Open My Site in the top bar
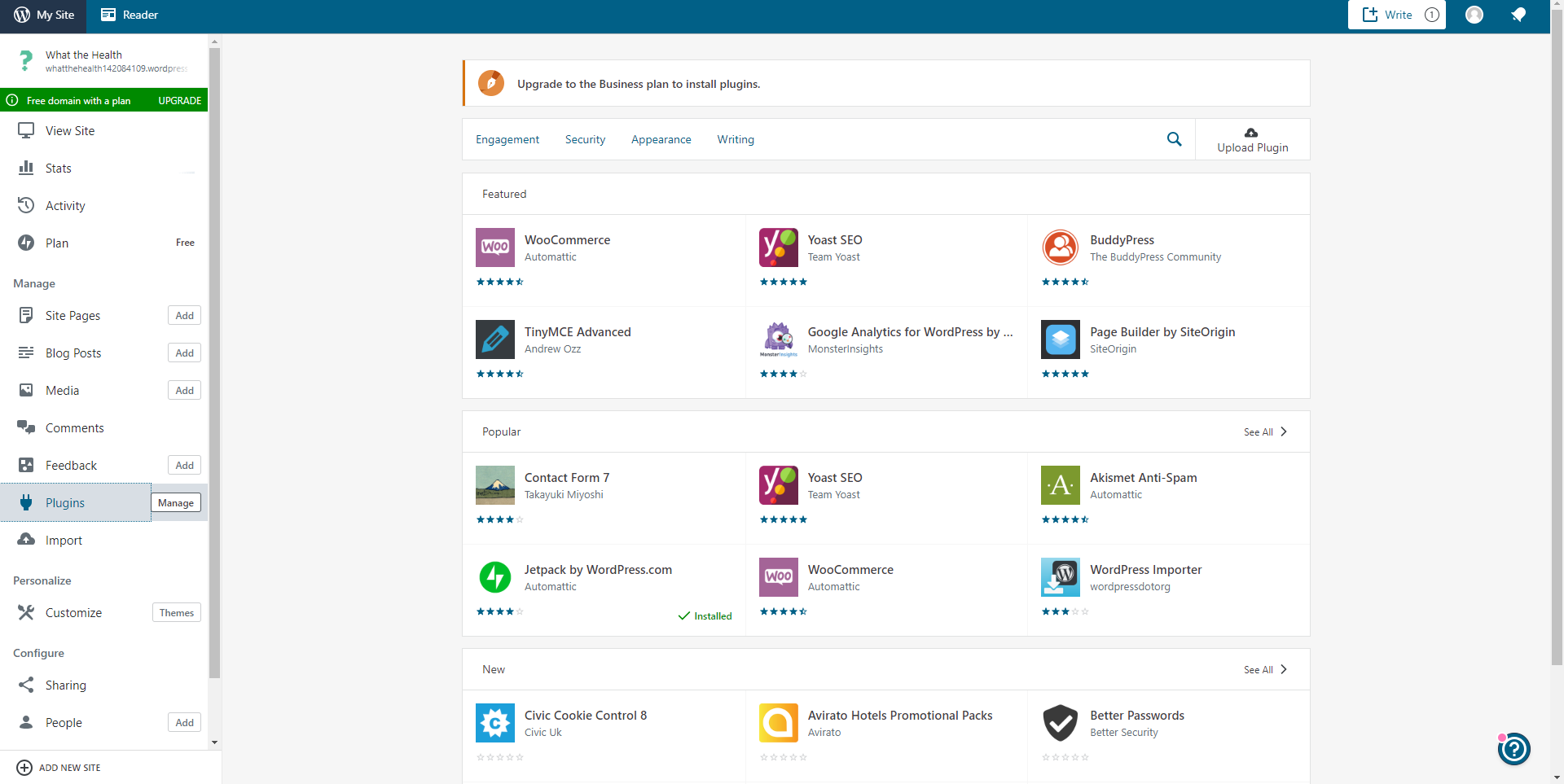1564x784 pixels. pos(44,15)
